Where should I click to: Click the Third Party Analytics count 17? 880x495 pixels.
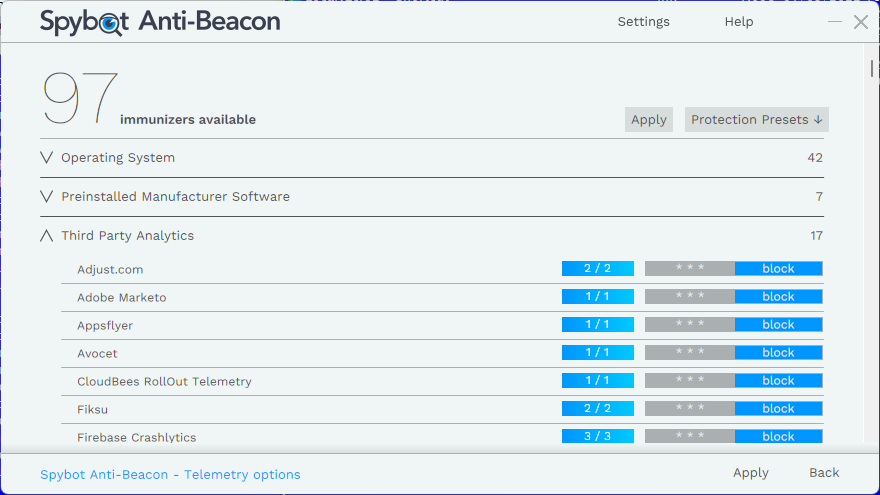click(x=817, y=236)
